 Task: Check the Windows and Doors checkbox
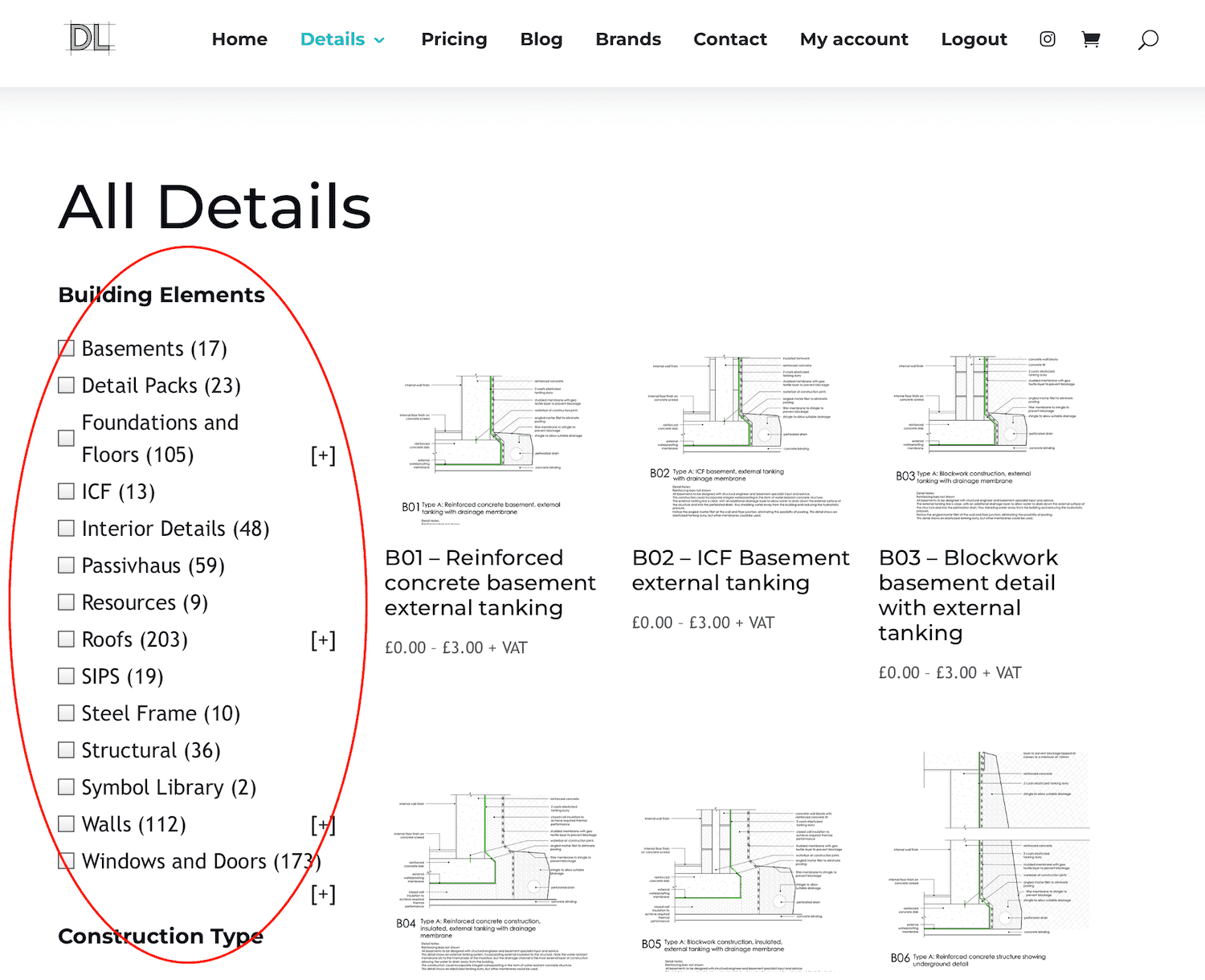click(67, 861)
